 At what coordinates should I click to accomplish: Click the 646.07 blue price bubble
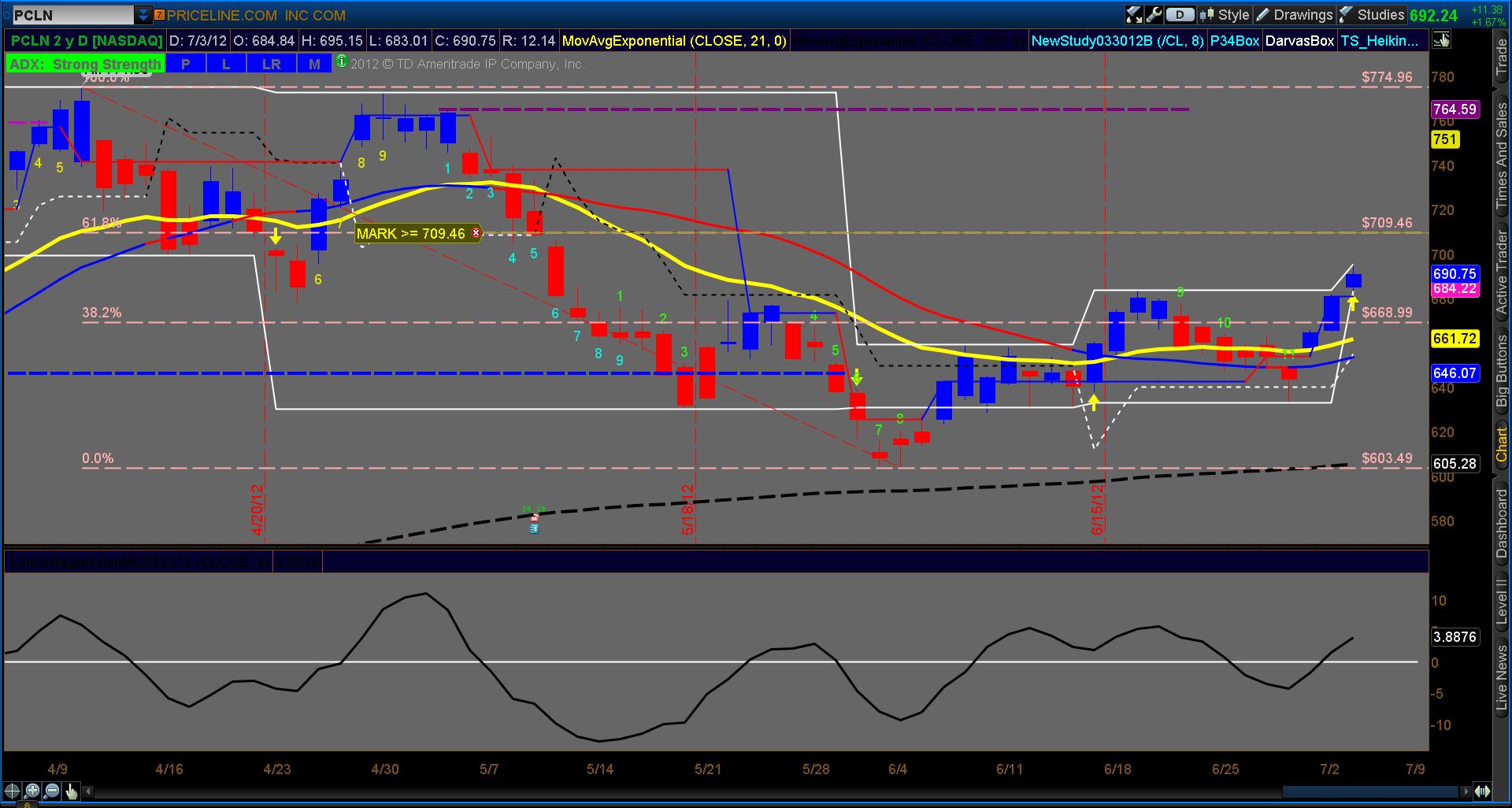pos(1455,372)
